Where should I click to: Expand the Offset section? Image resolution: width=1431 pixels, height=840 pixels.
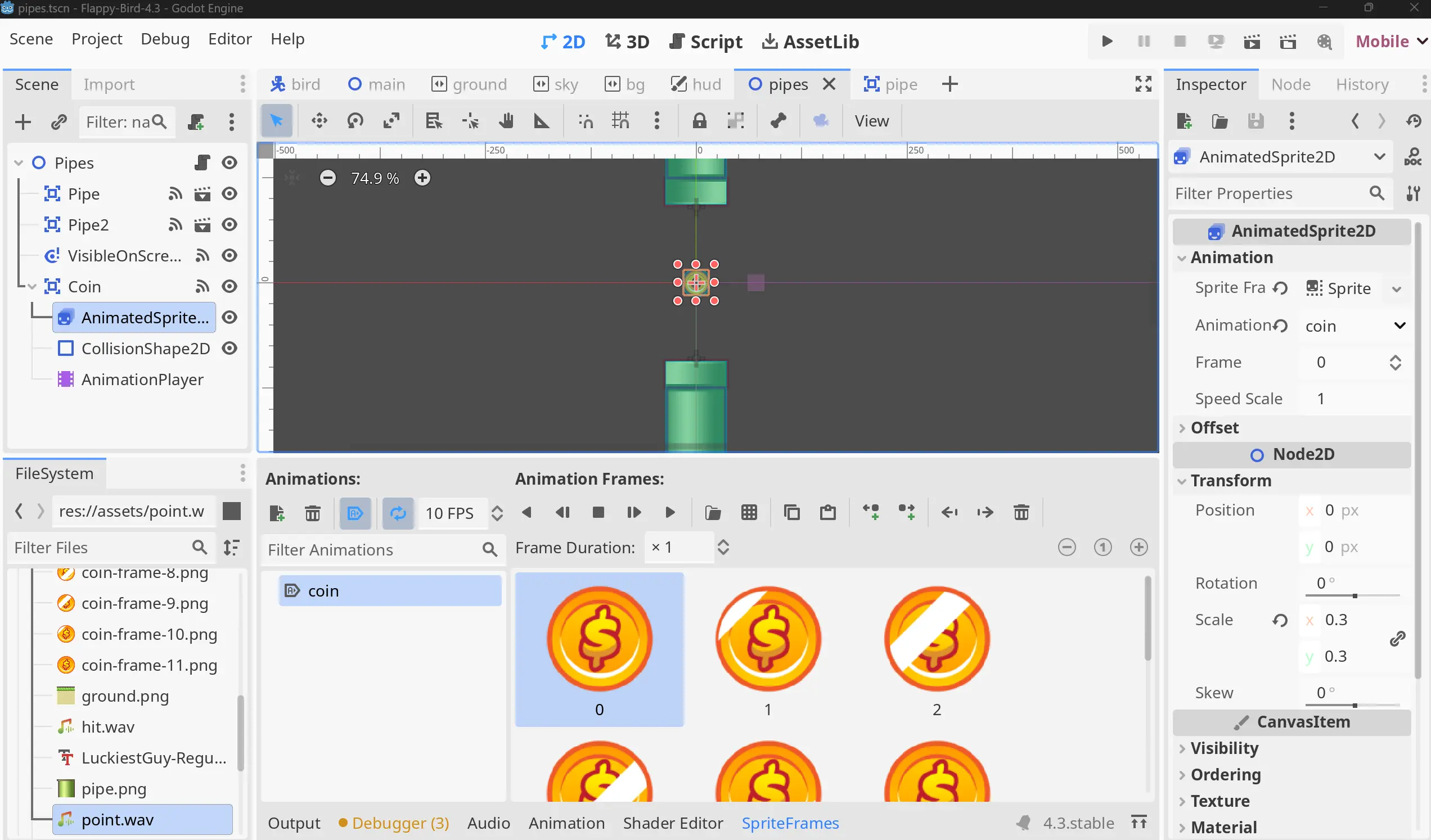pyautogui.click(x=1182, y=428)
